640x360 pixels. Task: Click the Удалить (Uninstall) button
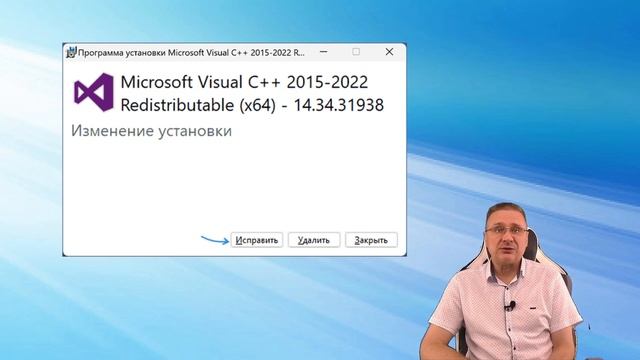[x=313, y=240]
